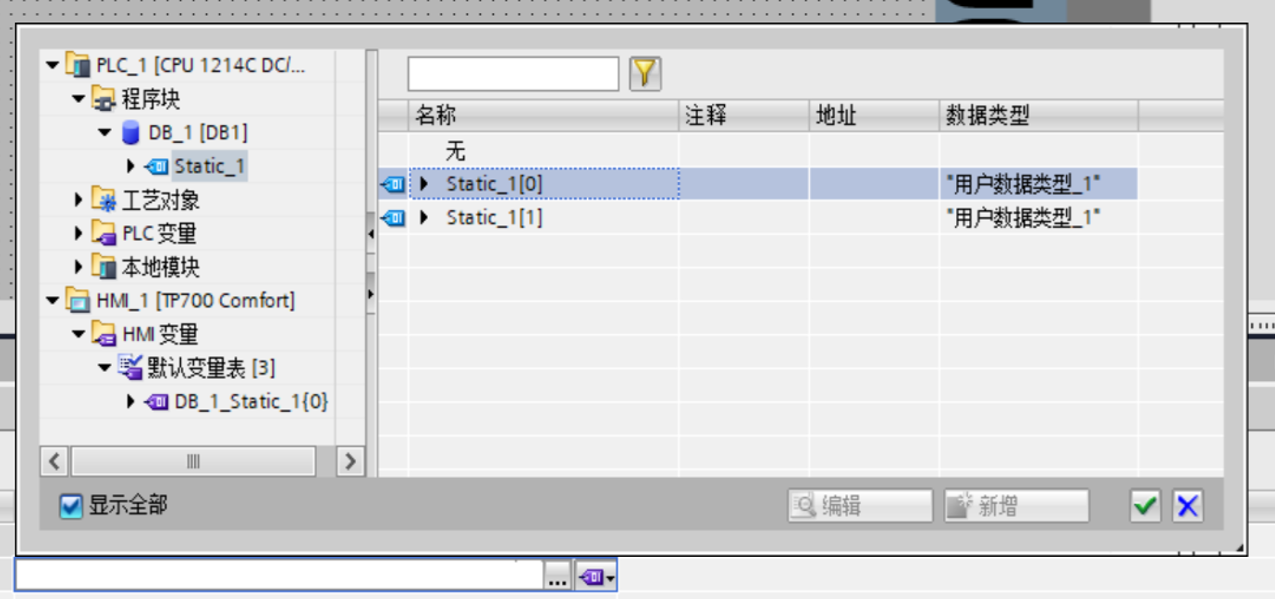Expand the 工艺对象 folder
The image size is (1275, 599).
click(79, 200)
